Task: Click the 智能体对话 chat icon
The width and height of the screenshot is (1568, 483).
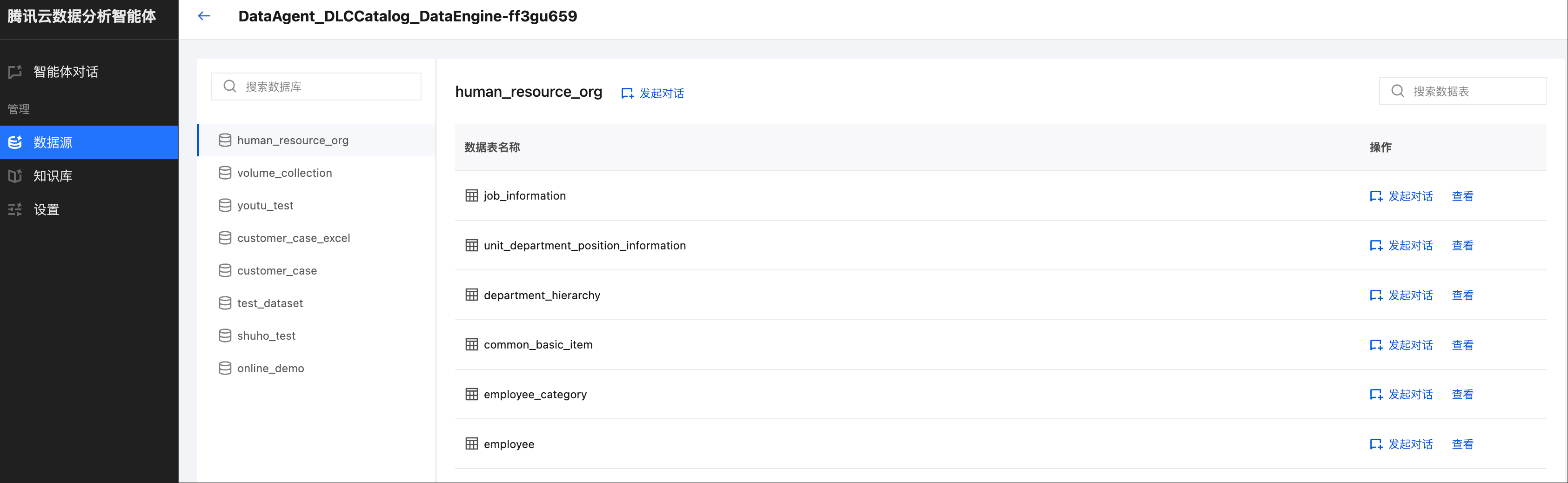Action: tap(15, 72)
